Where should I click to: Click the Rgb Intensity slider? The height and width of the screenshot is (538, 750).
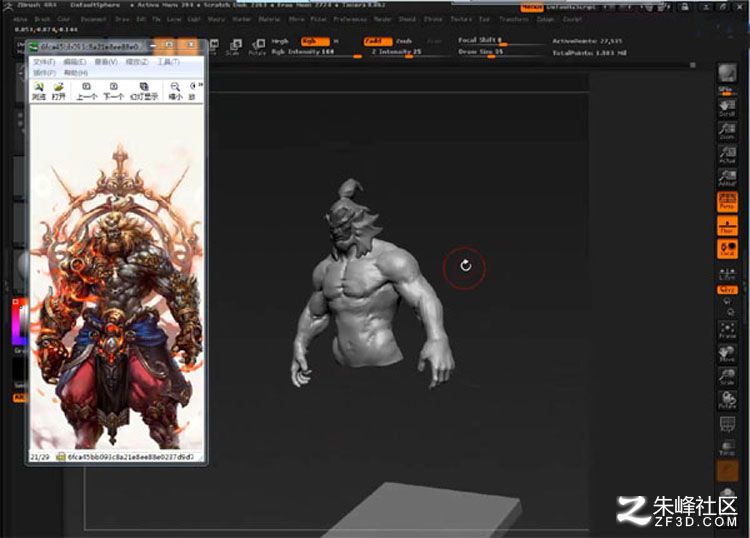tap(317, 52)
